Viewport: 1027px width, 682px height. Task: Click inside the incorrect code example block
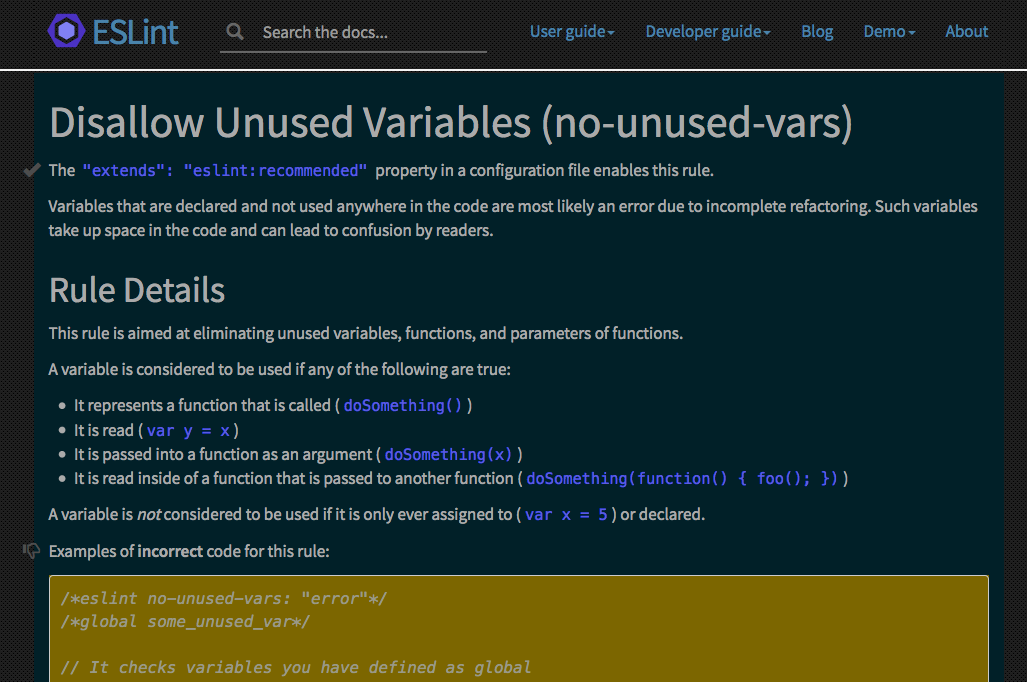coord(519,629)
